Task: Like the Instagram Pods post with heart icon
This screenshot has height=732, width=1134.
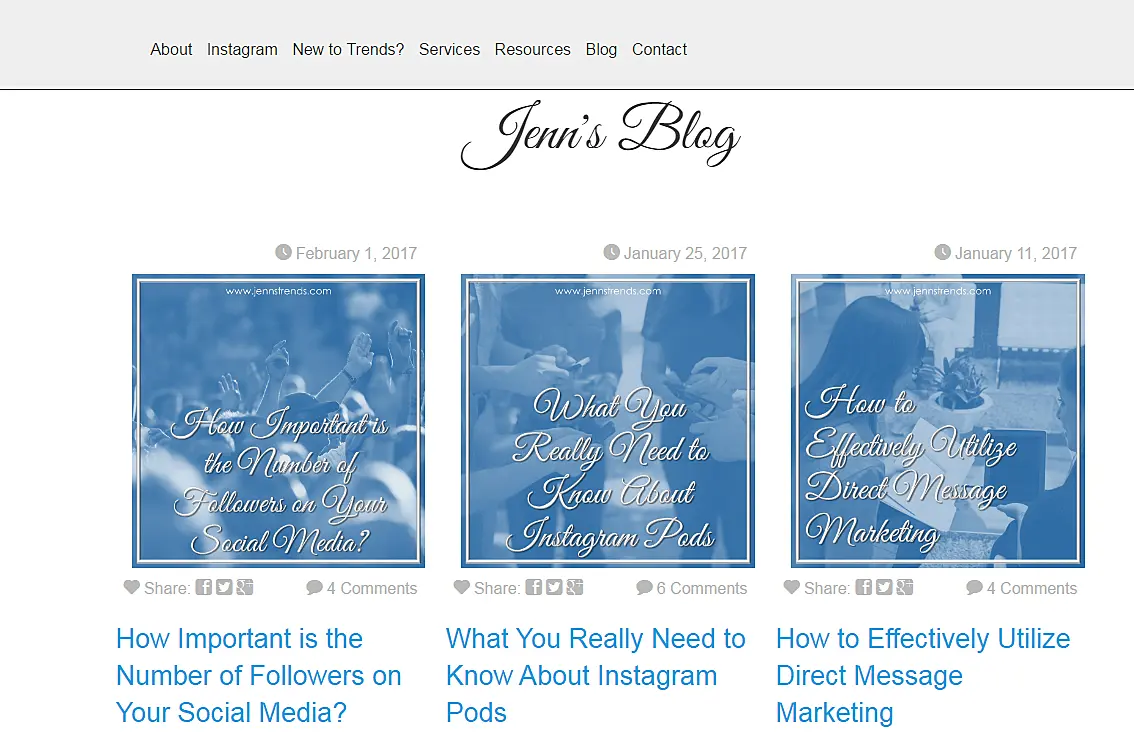Action: click(461, 587)
